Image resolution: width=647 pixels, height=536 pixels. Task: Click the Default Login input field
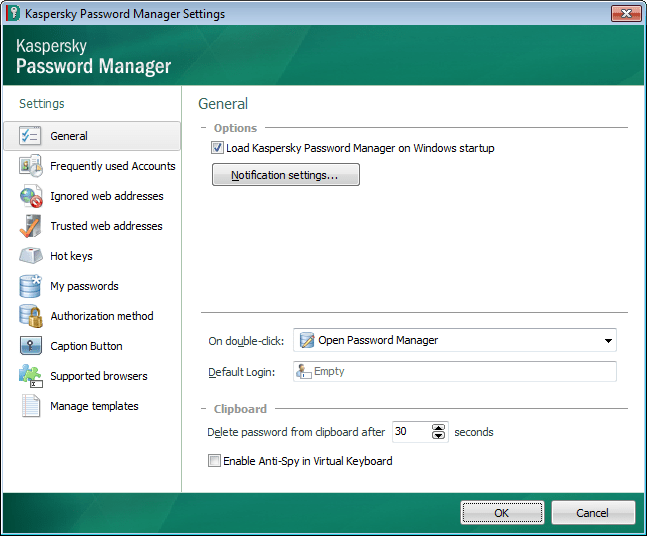click(455, 372)
